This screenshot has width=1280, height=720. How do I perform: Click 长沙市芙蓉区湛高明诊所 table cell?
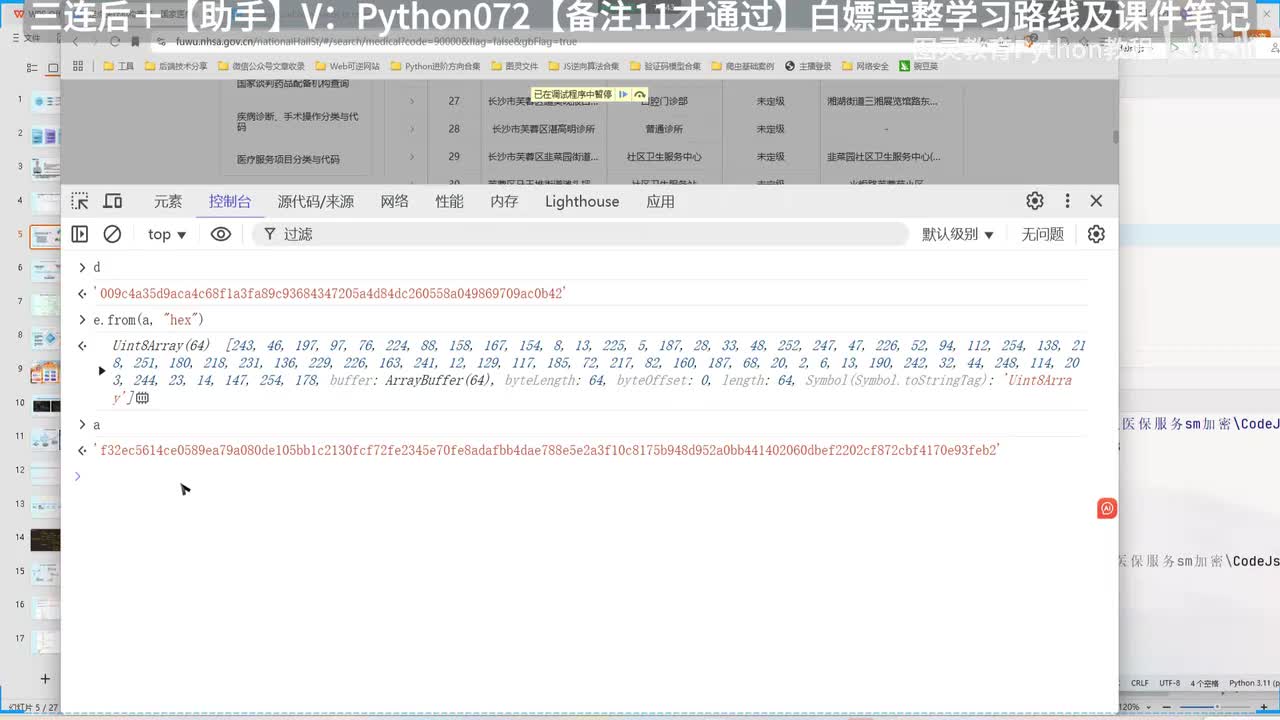(543, 129)
